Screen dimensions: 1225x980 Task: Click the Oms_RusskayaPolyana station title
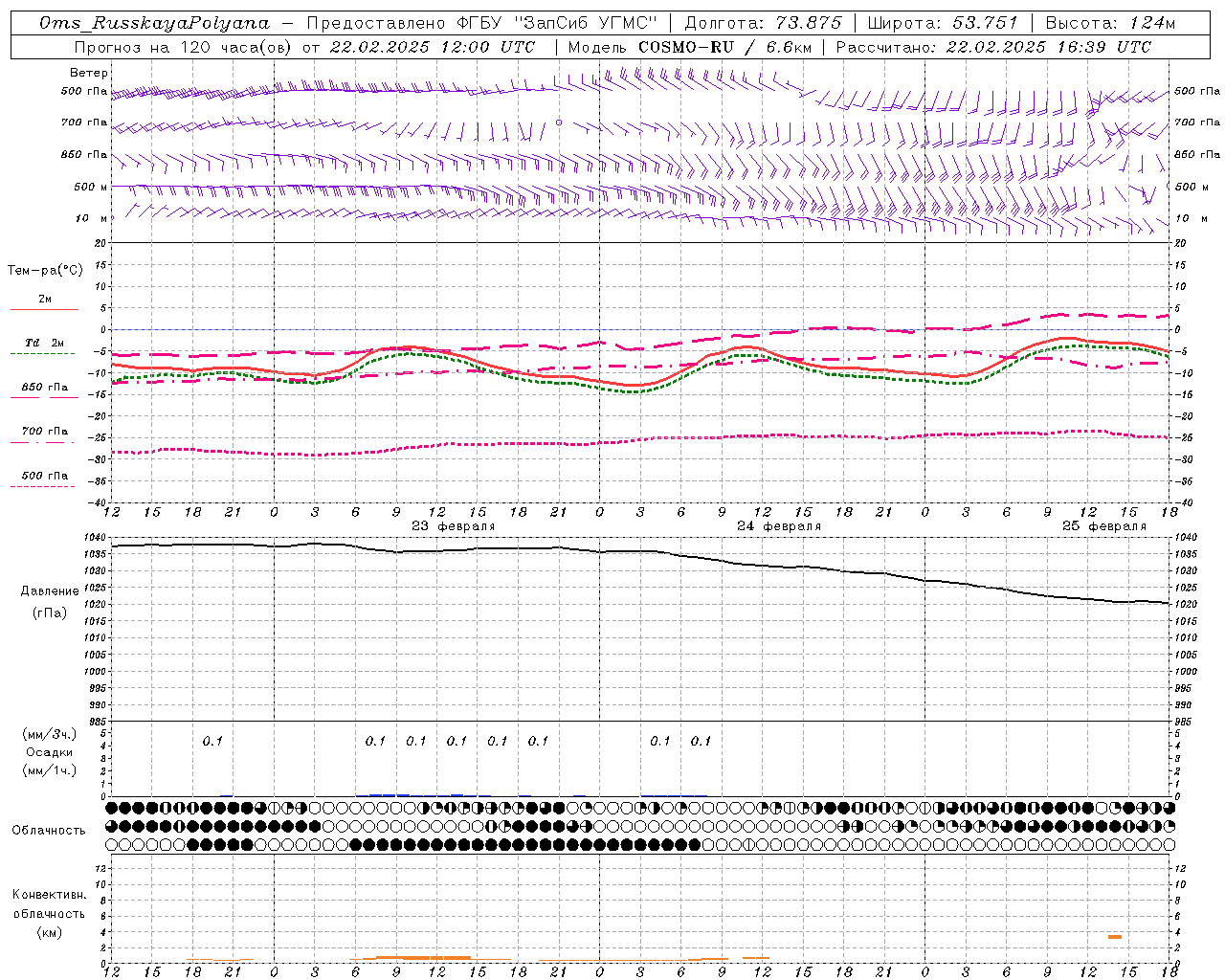pos(154,23)
